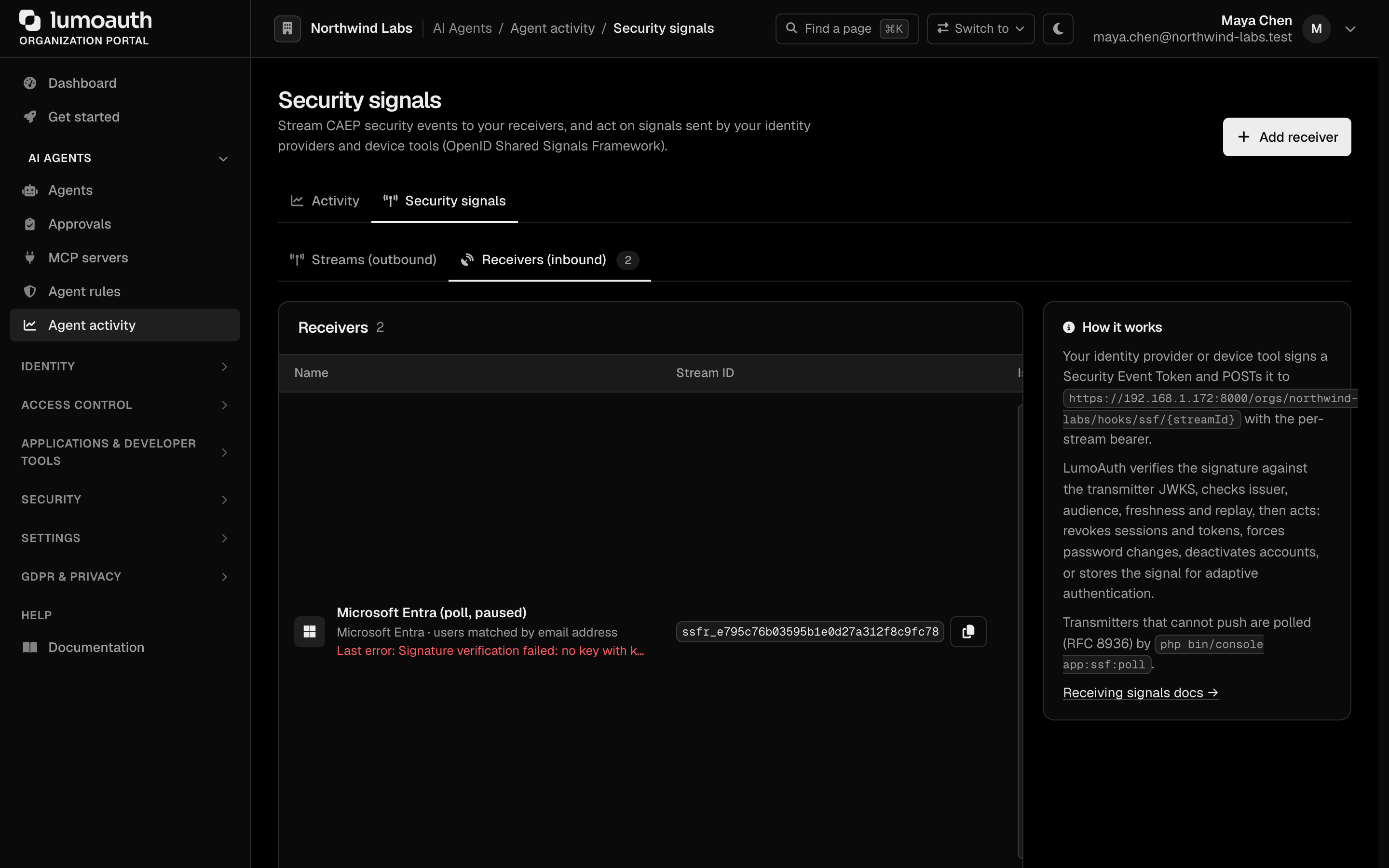Image resolution: width=1389 pixels, height=868 pixels.
Task: Click the Name column header
Action: point(311,373)
